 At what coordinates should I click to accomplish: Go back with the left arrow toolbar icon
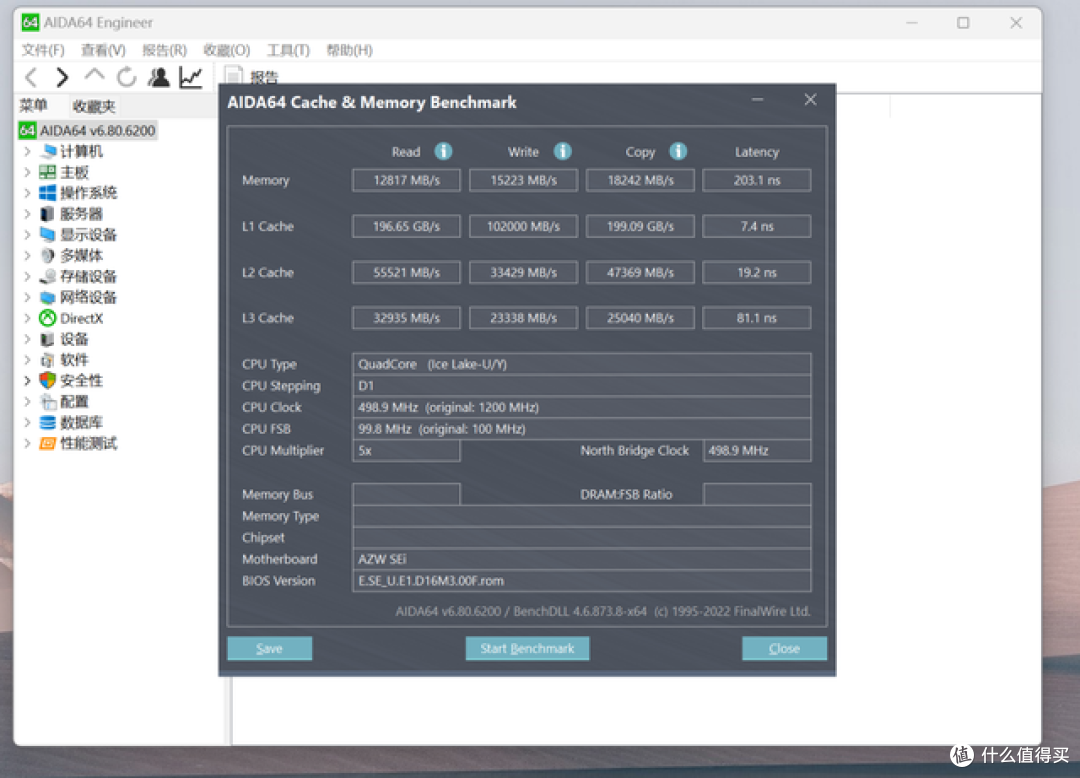(x=32, y=77)
